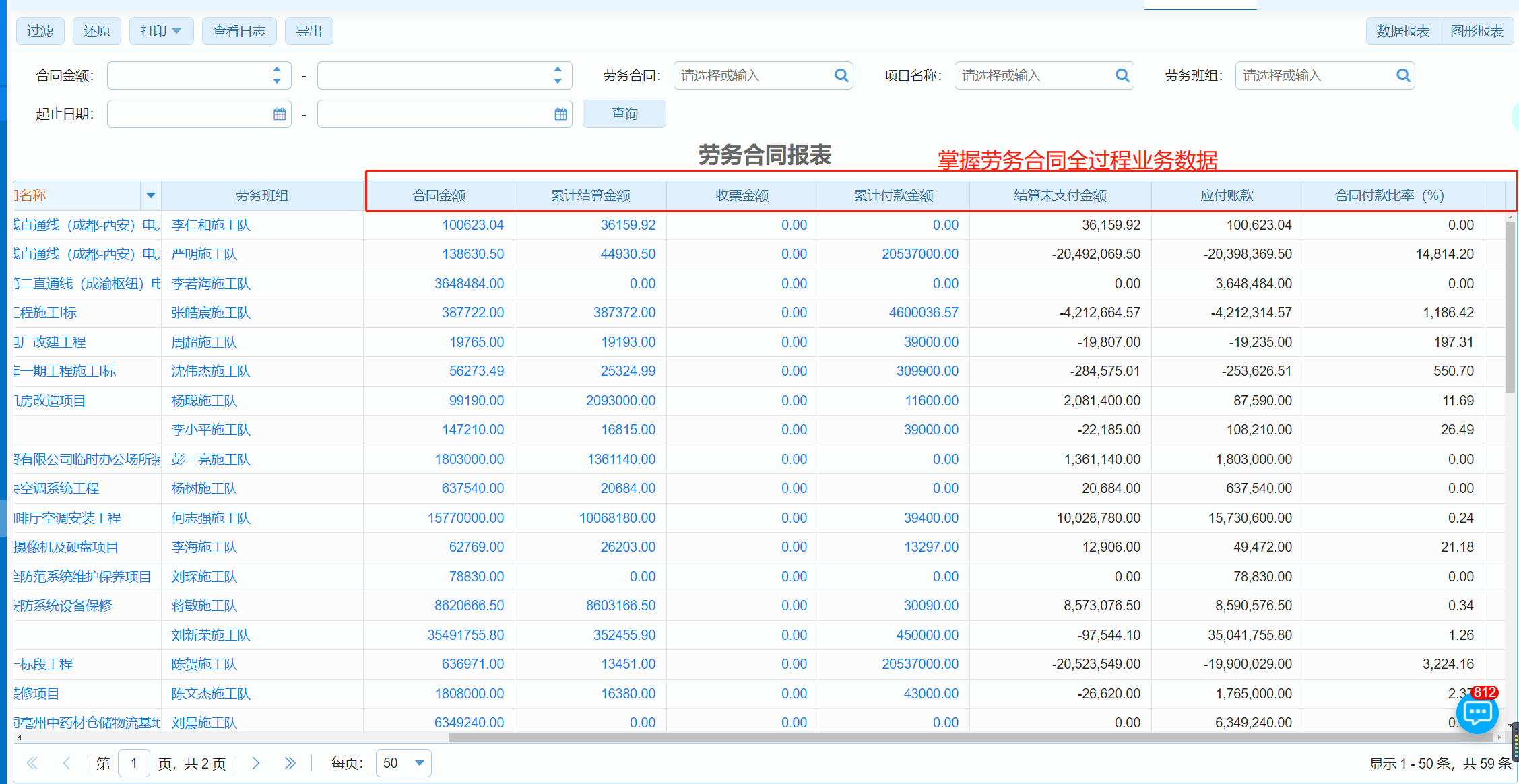Open the end date calendar picker

[x=560, y=114]
